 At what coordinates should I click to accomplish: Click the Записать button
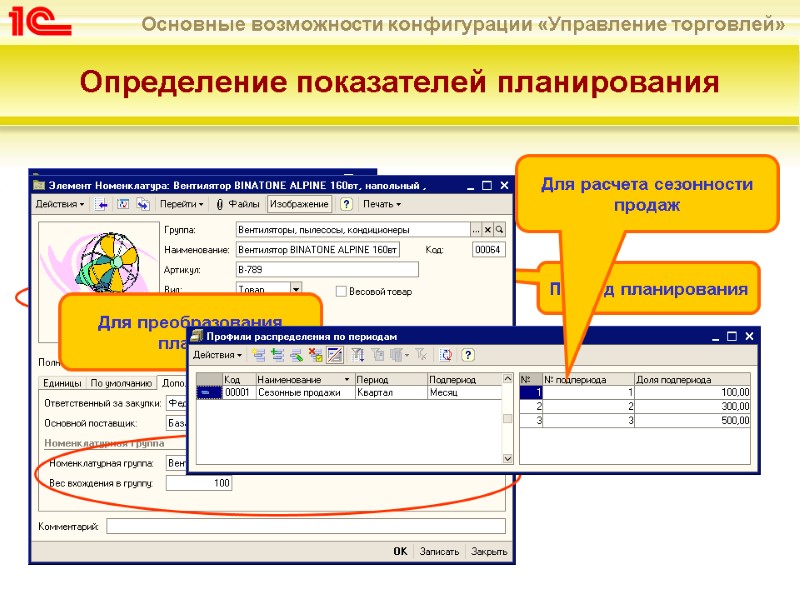coord(438,550)
